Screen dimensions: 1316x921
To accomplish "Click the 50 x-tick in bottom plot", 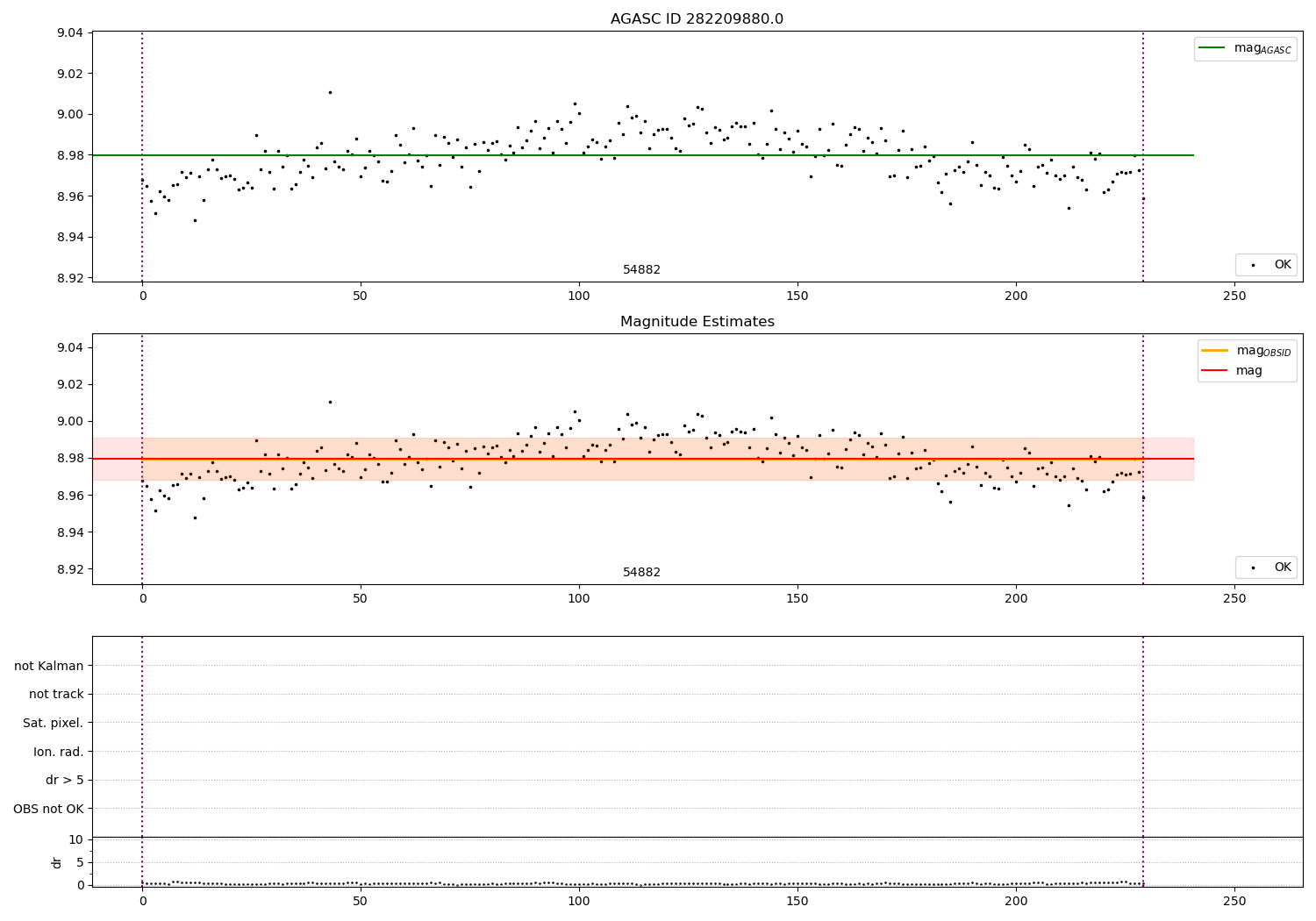I will pos(361,901).
